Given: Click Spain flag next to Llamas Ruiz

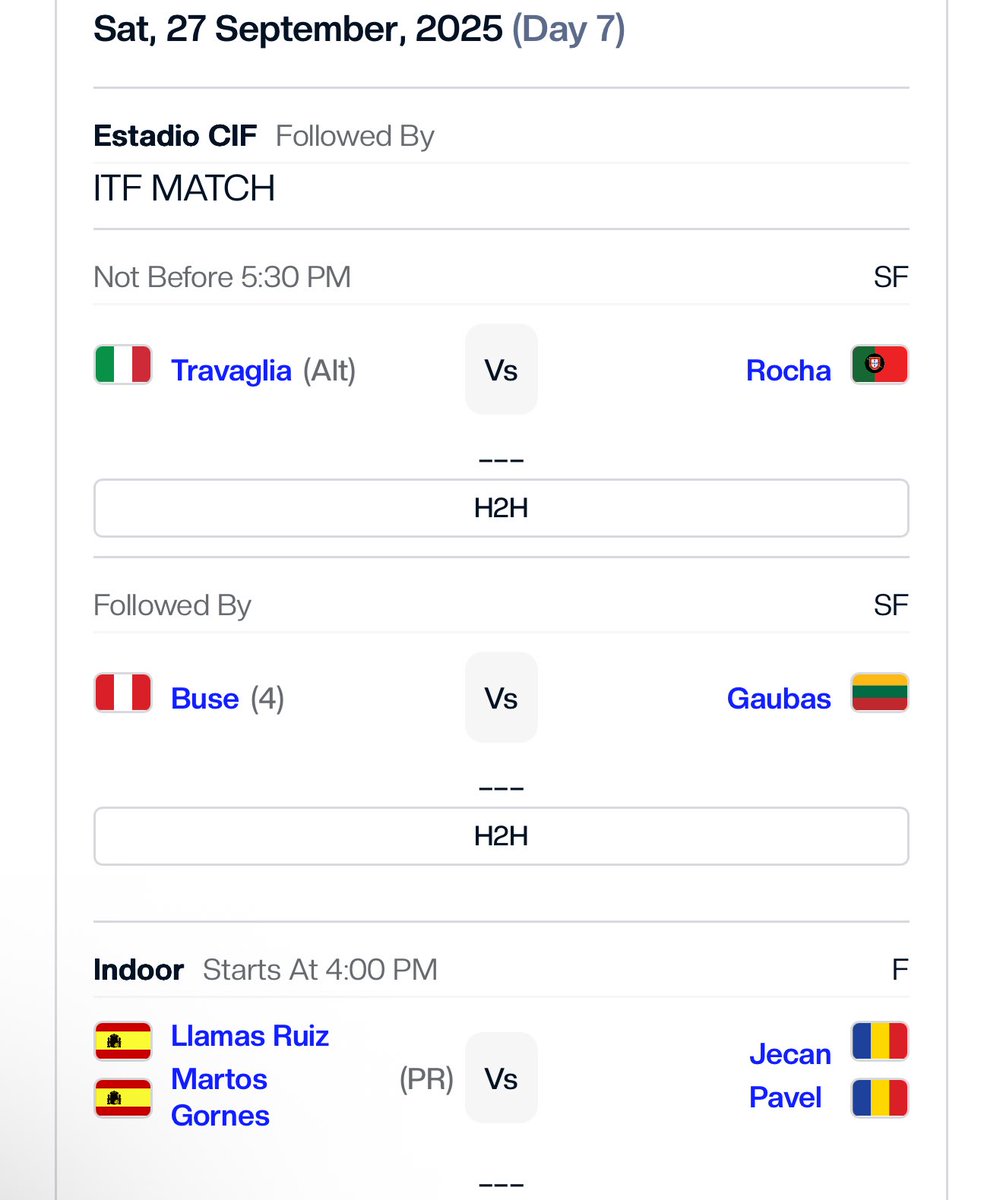Looking at the screenshot, I should pyautogui.click(x=123, y=1041).
